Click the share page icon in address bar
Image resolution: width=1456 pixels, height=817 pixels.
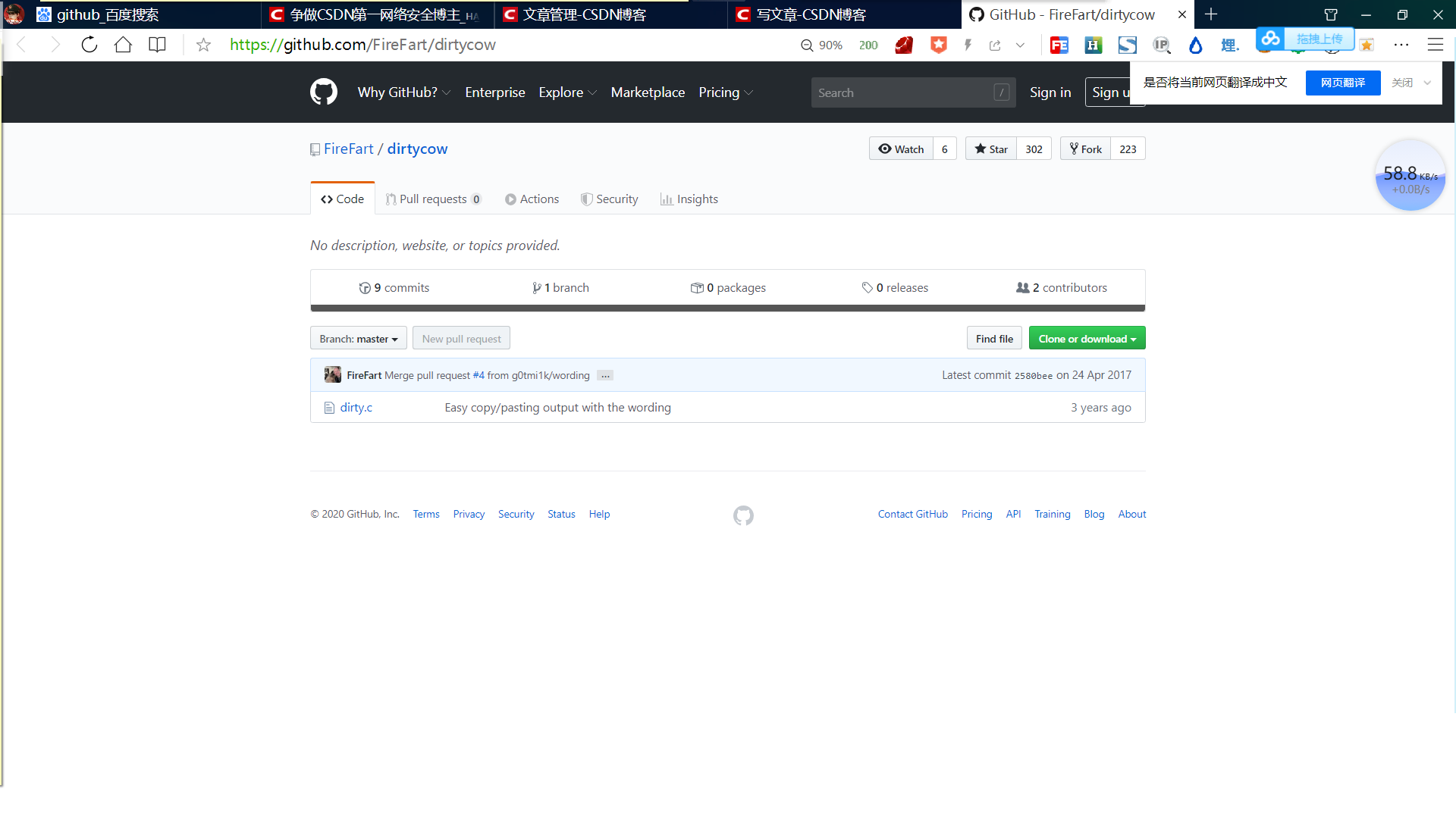click(995, 45)
